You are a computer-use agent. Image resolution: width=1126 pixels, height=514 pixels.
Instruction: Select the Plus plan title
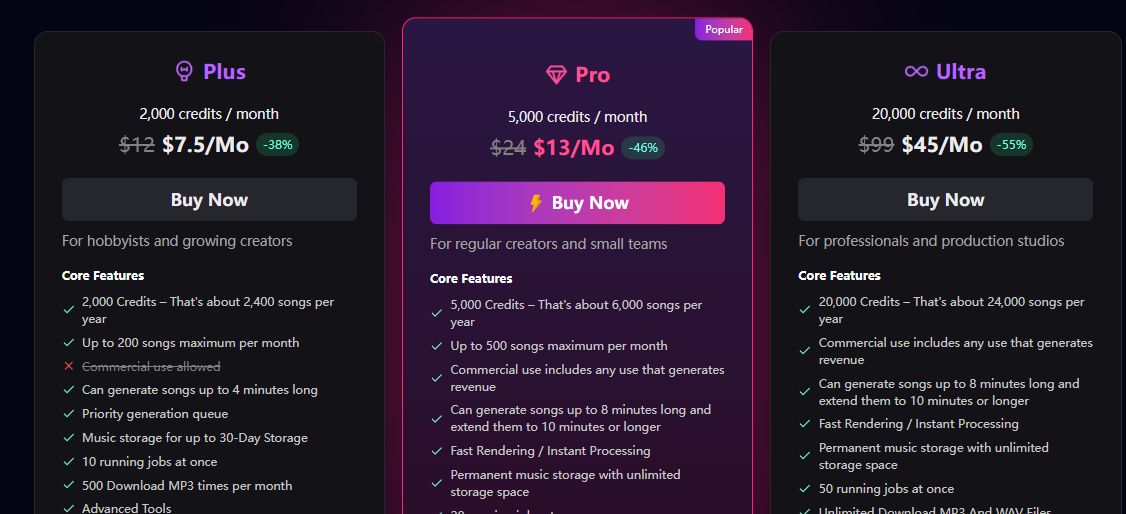[224, 71]
